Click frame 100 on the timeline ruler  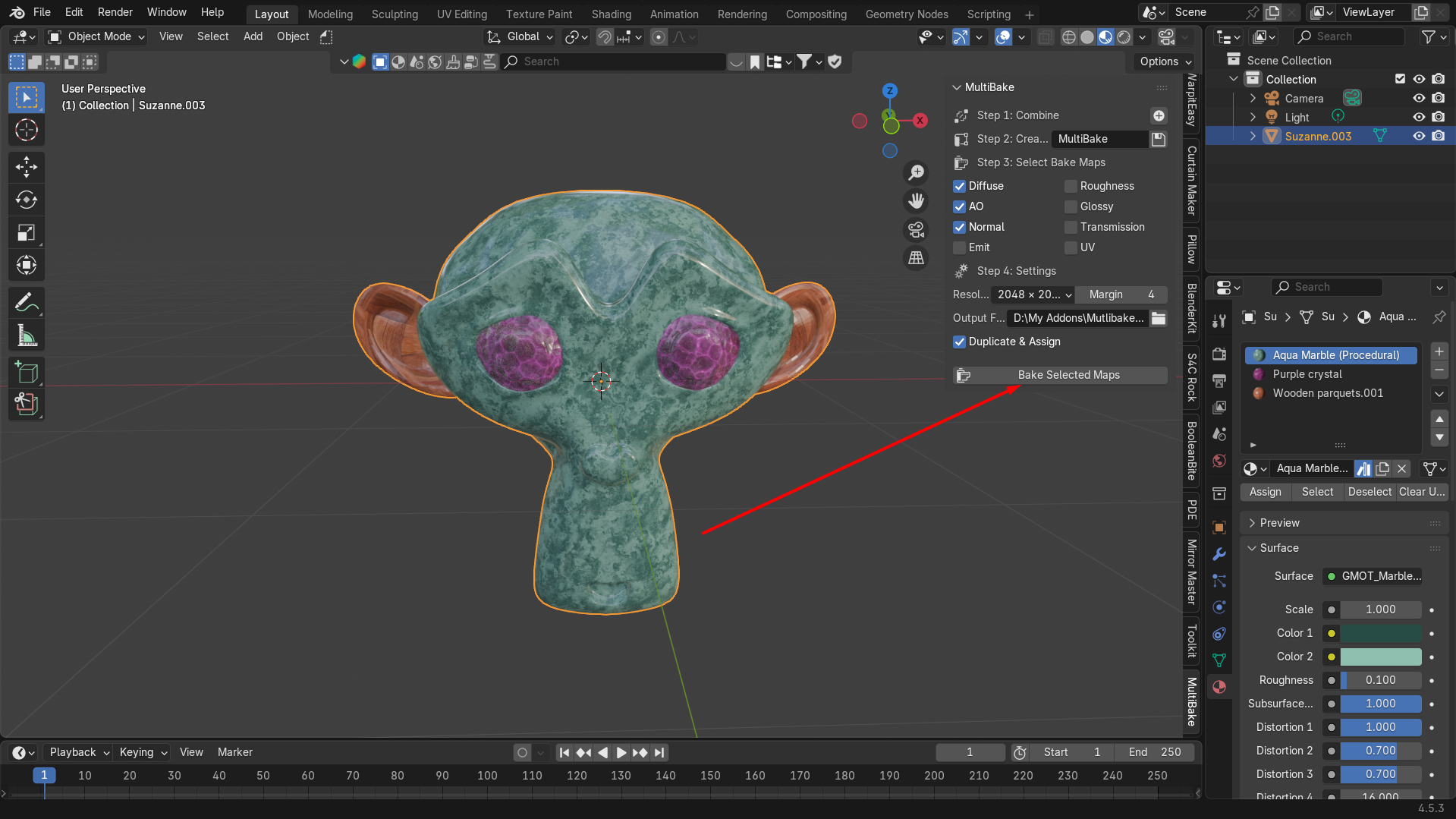pos(487,776)
